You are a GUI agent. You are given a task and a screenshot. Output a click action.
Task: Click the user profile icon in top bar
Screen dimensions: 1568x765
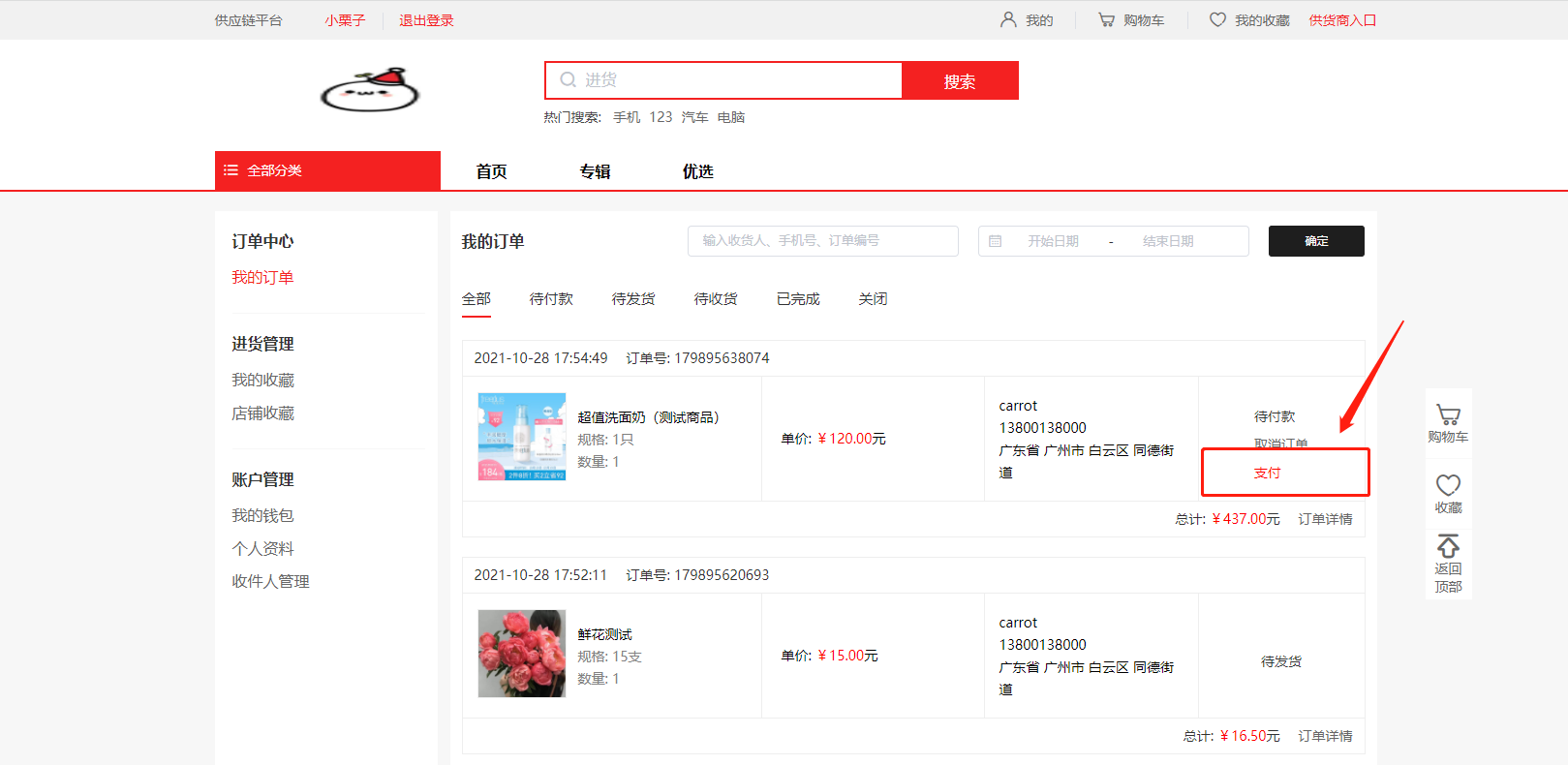(1008, 19)
